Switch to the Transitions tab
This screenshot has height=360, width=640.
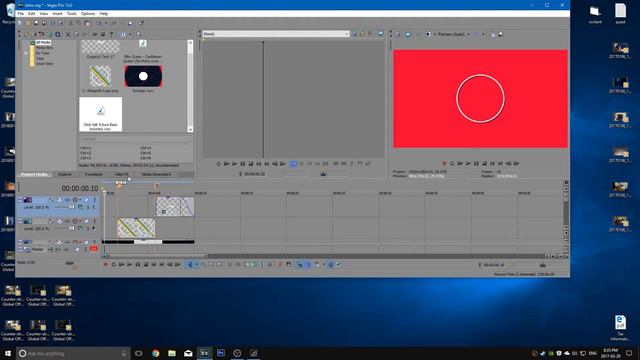pos(93,174)
